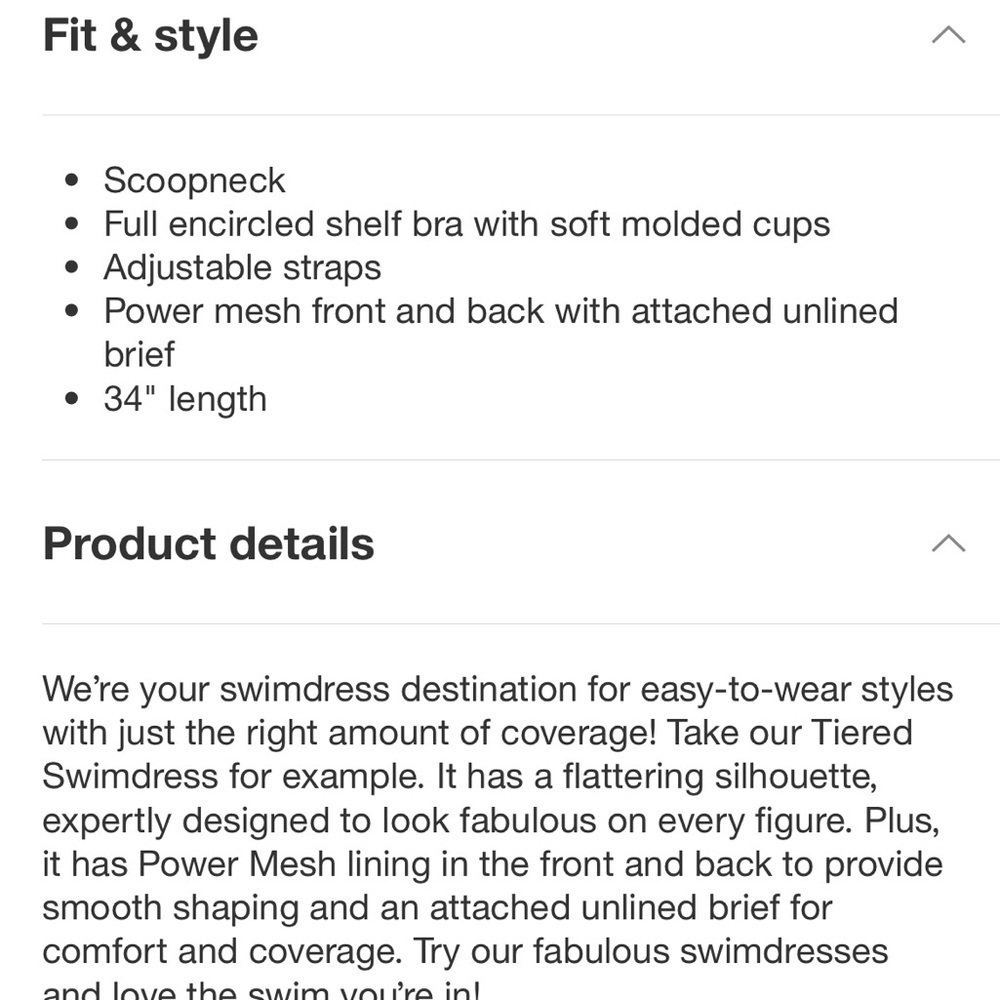Image resolution: width=1000 pixels, height=1000 pixels.
Task: Click the flattering silhouette phrase
Action: (719, 776)
